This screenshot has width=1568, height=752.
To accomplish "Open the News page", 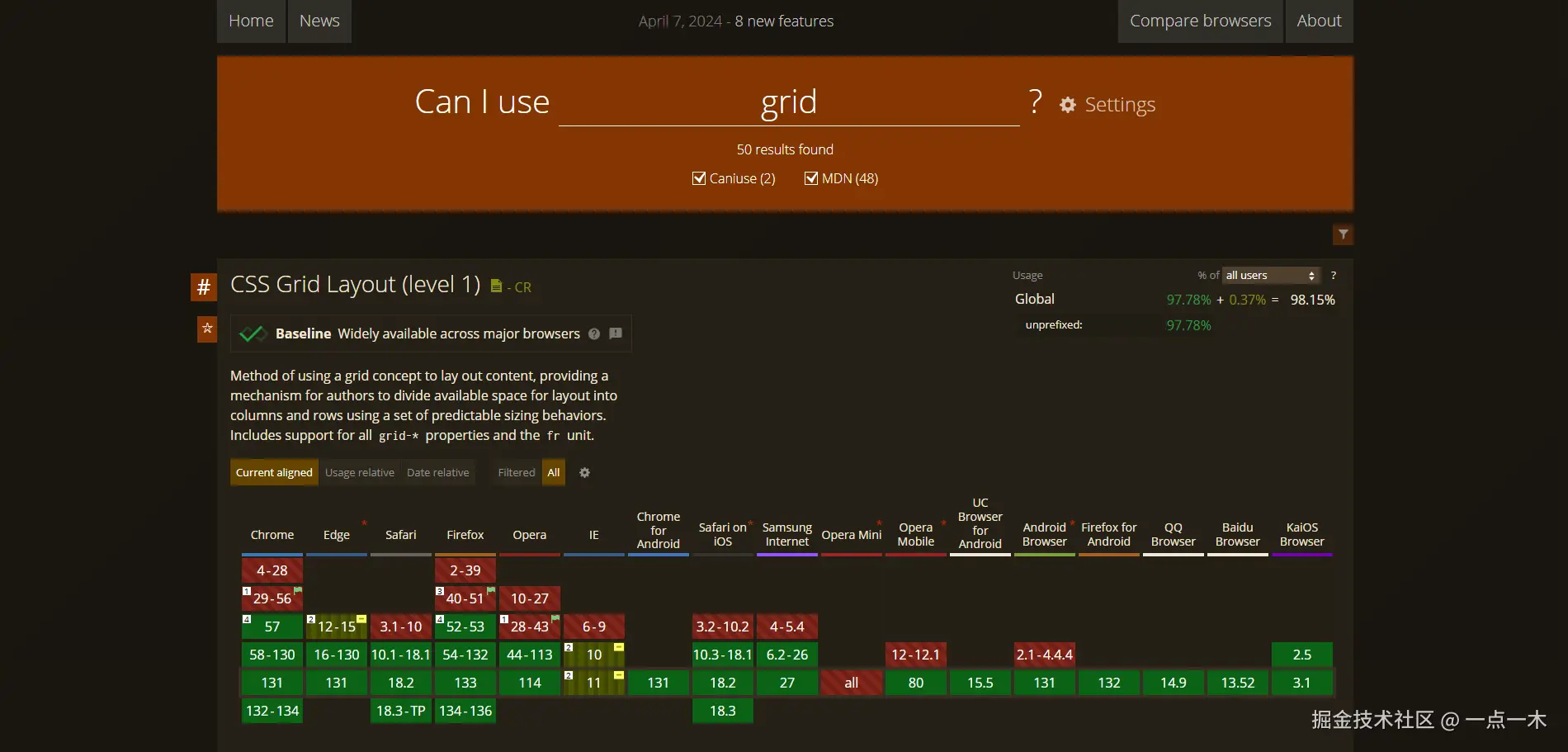I will [x=319, y=21].
